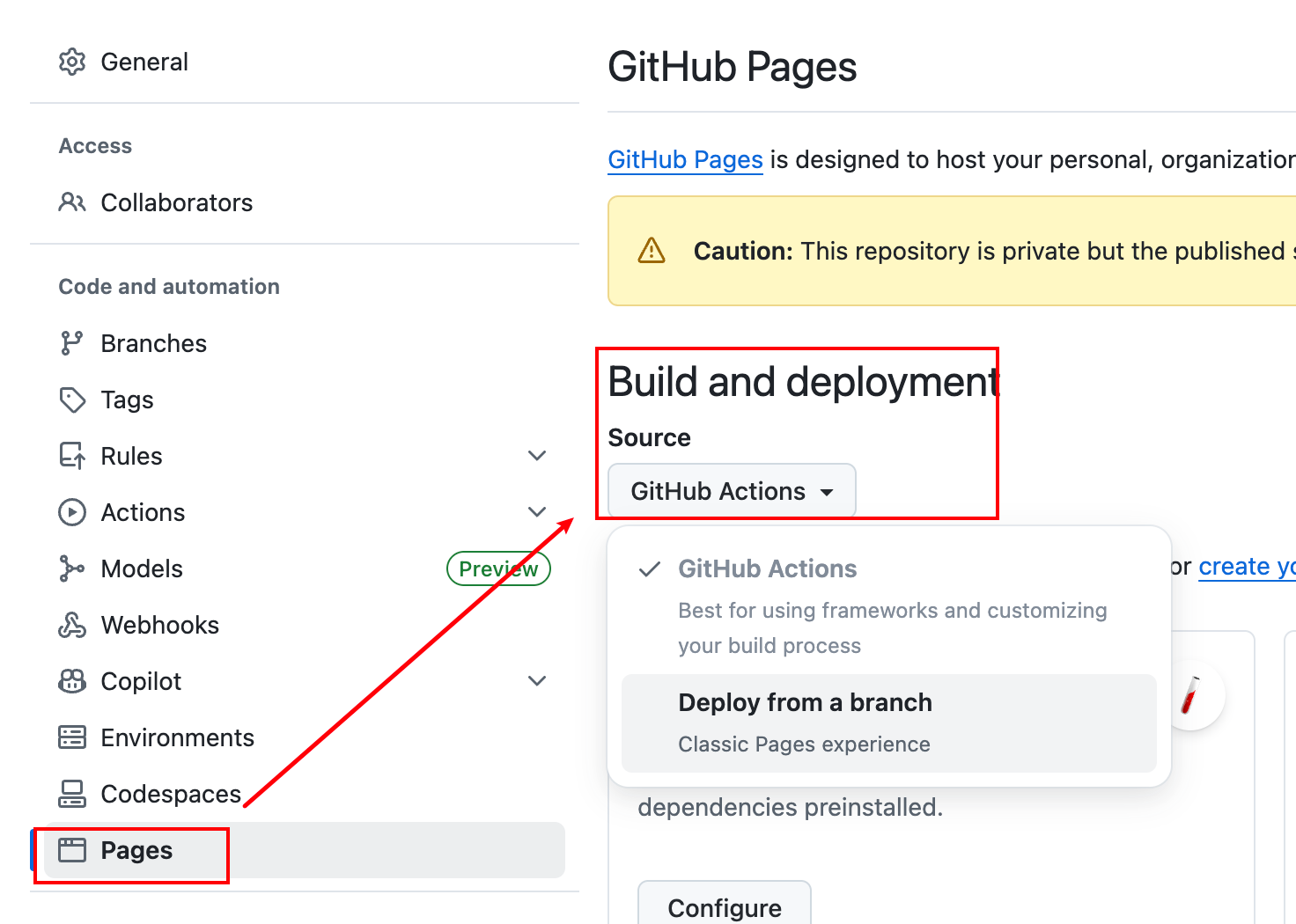Click the 'Source' label
The height and width of the screenshot is (924, 1296).
click(x=650, y=437)
